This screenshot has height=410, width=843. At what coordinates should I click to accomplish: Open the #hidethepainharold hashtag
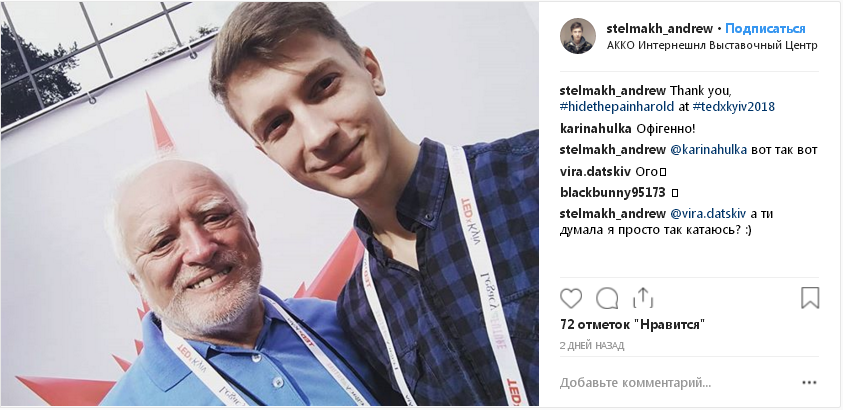(x=617, y=106)
